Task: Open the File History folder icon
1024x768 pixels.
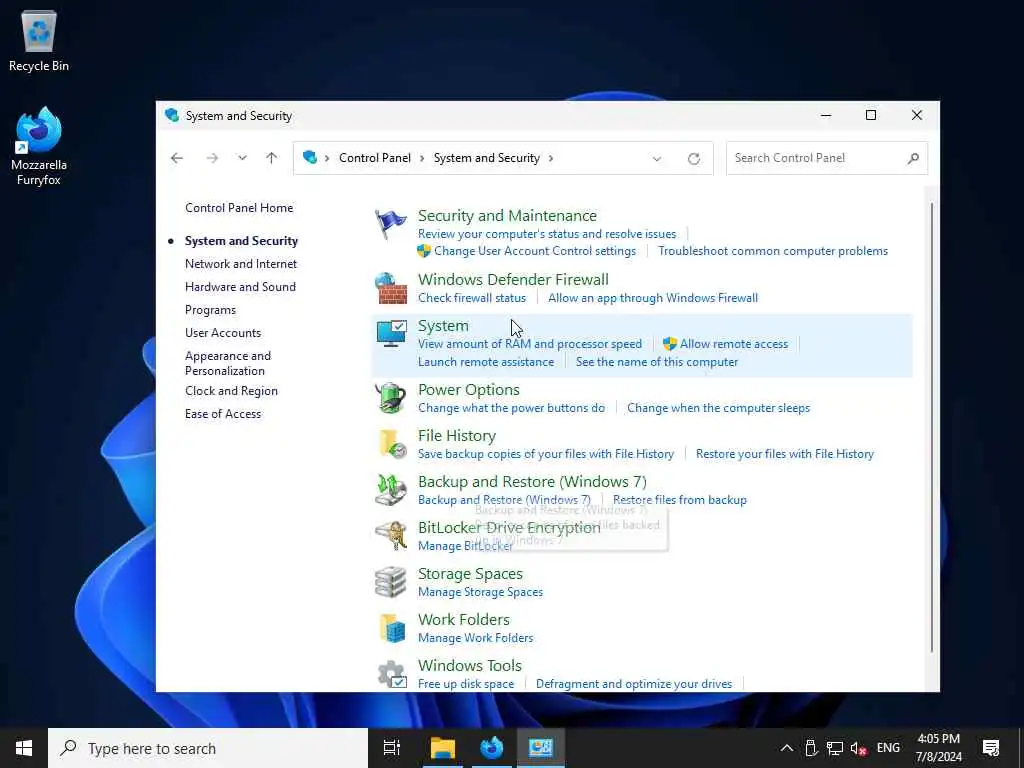Action: tap(392, 443)
